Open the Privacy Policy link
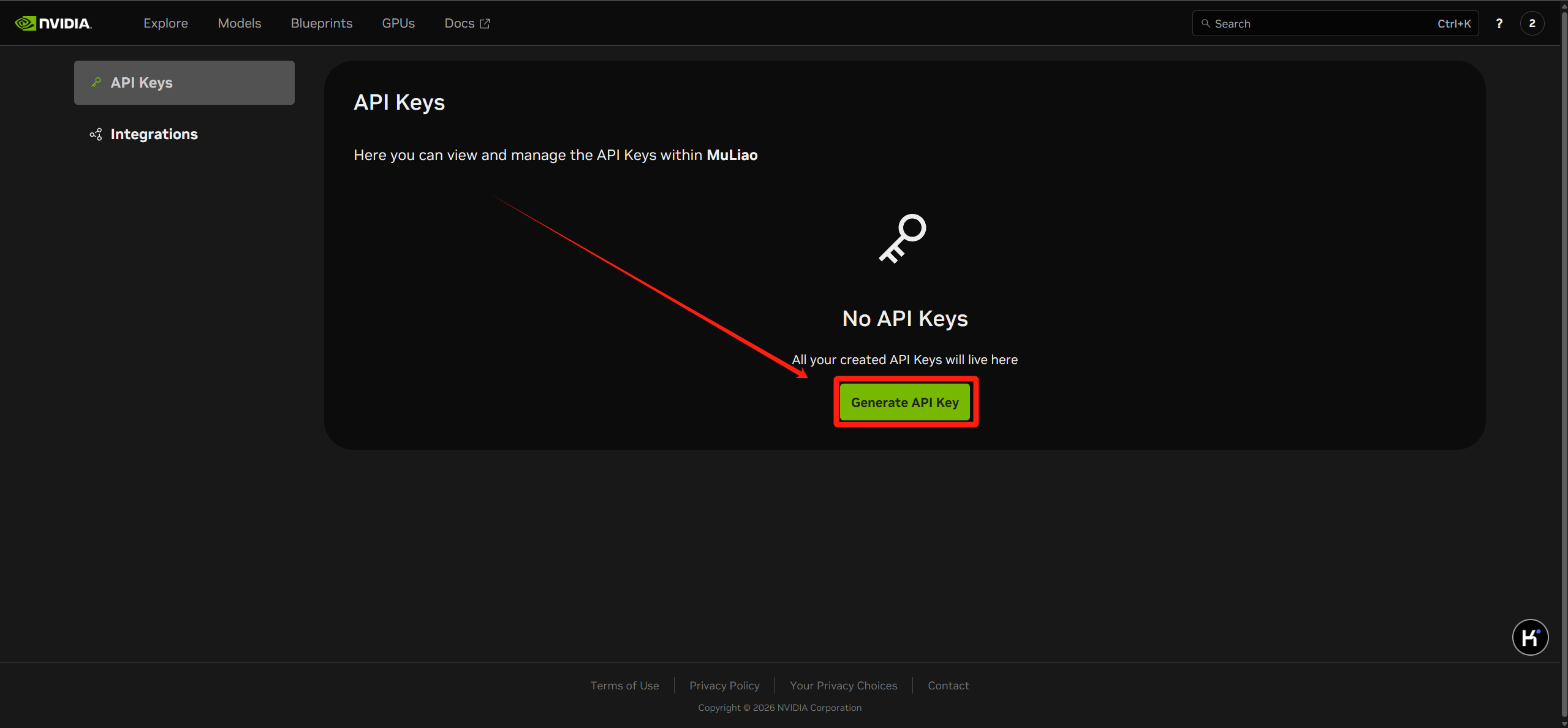1568x728 pixels. coord(724,685)
